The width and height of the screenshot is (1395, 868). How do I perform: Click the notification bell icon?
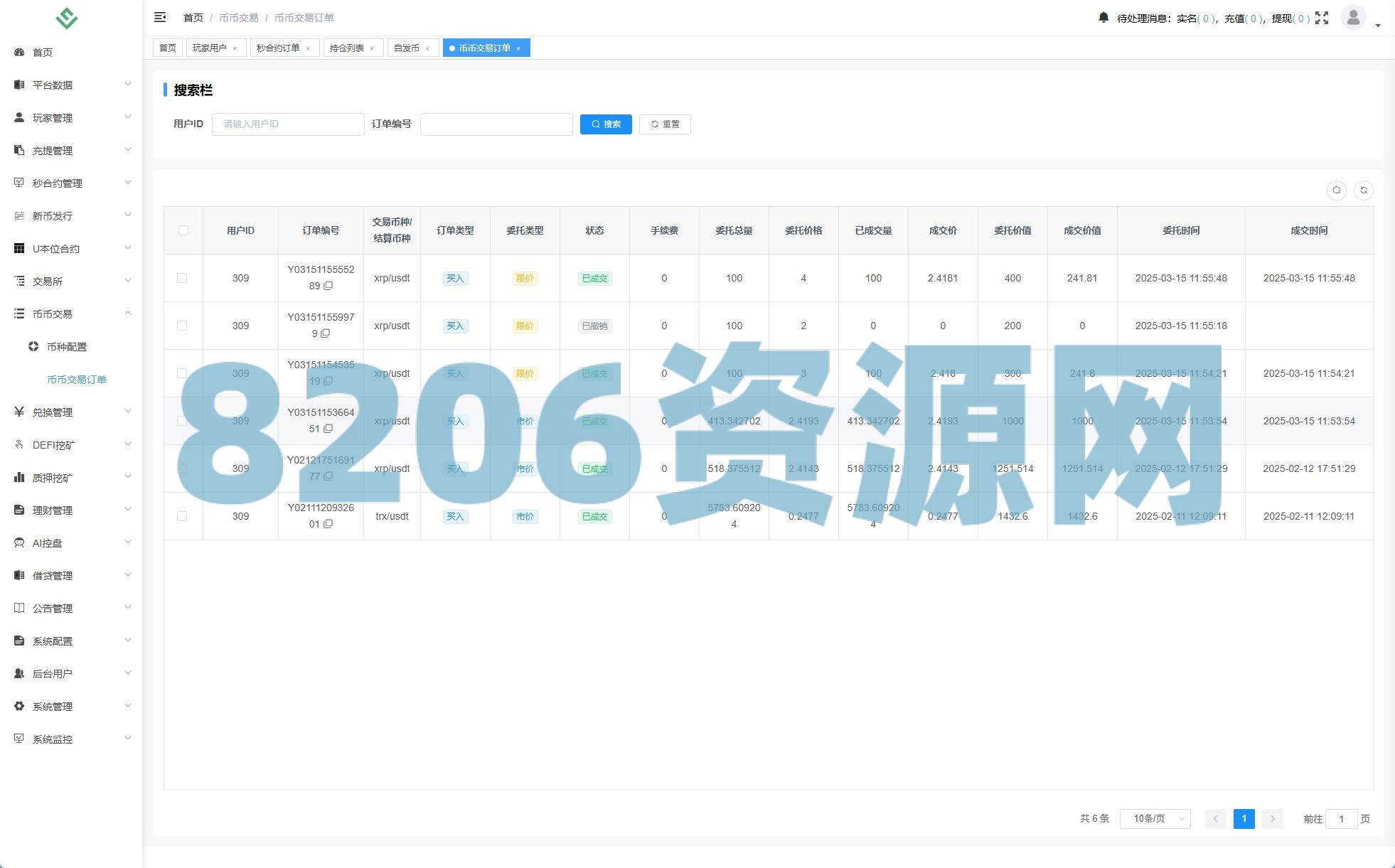point(1103,18)
